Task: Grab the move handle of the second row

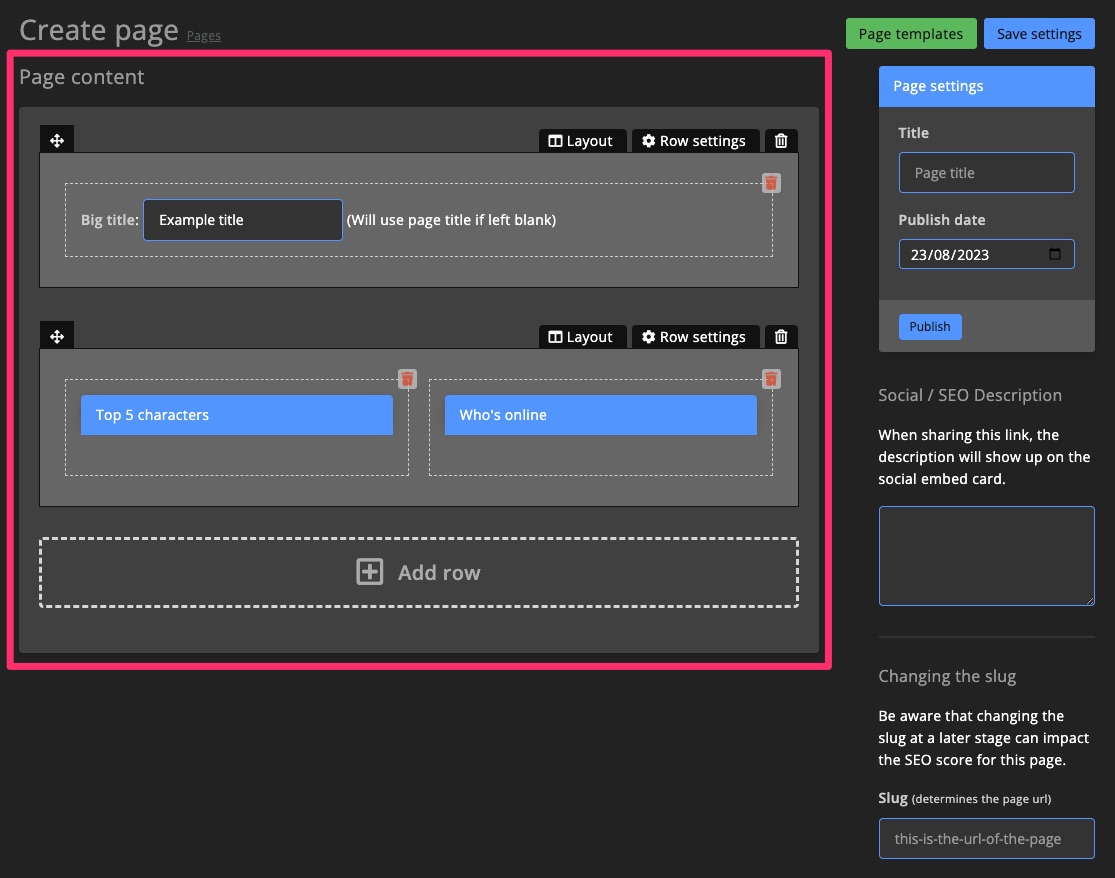Action: click(x=57, y=335)
